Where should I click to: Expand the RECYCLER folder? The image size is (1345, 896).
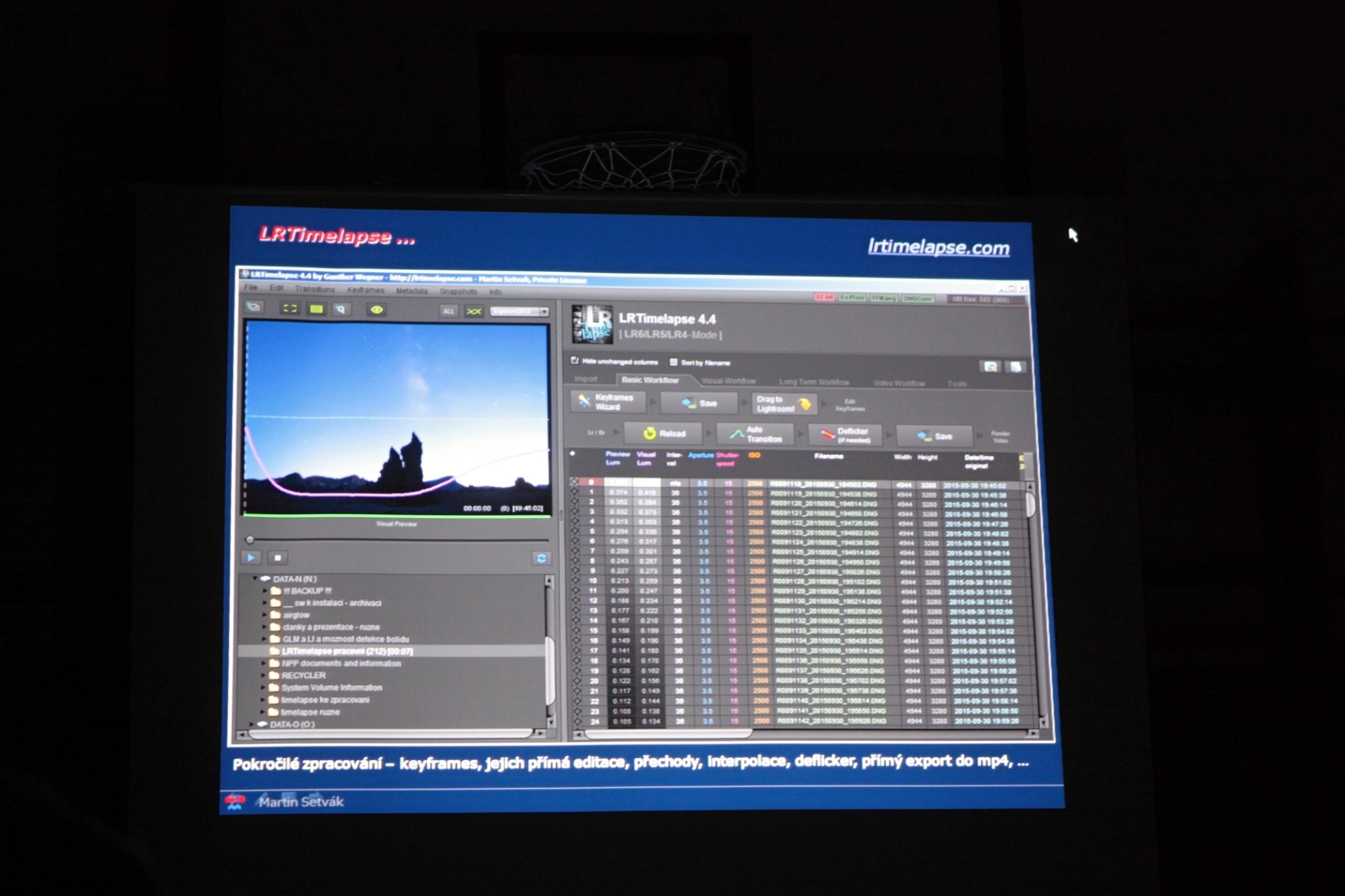click(x=264, y=675)
